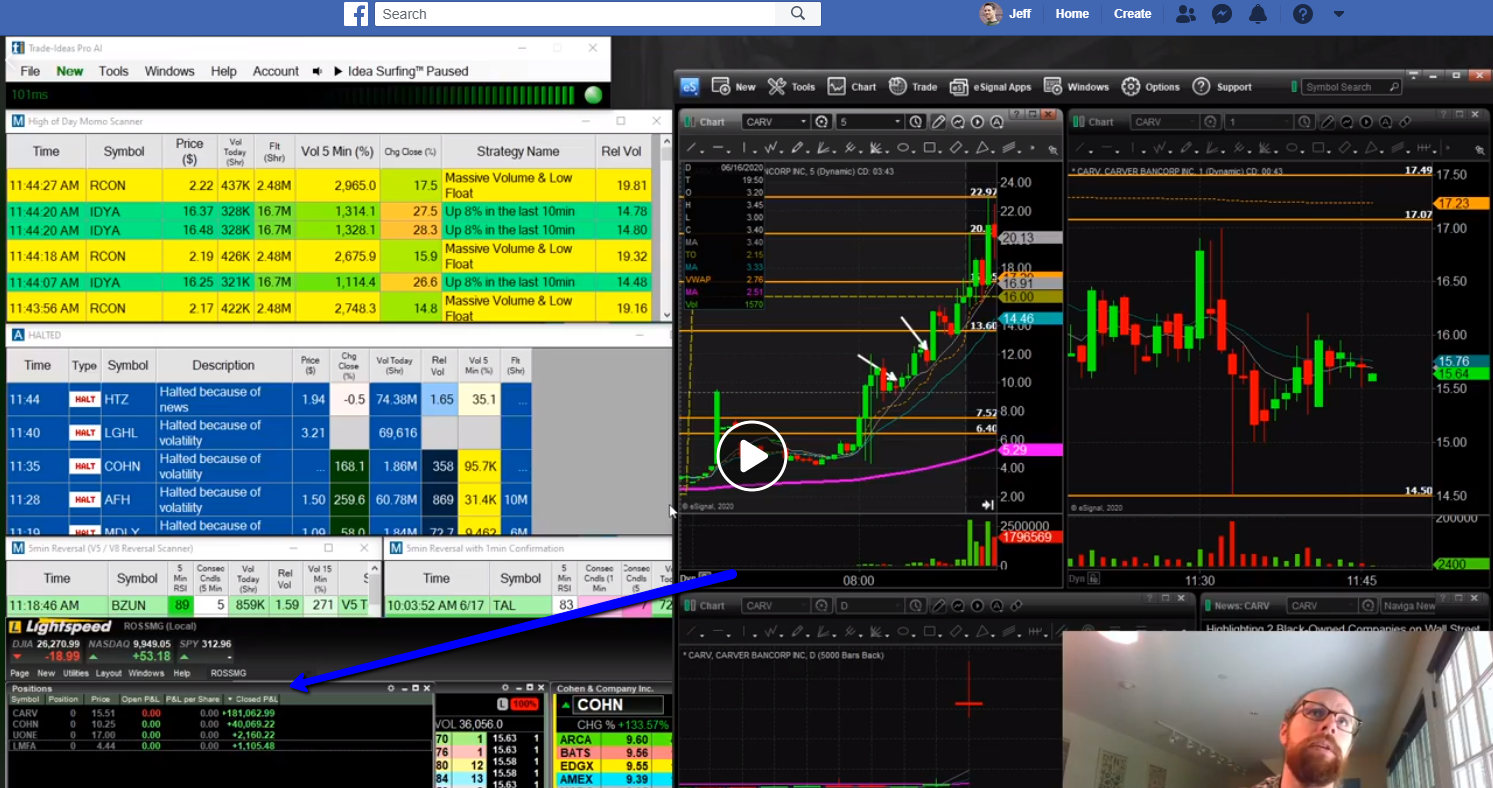Screen dimensions: 1493x788
Task: Expand the interval 5 dropdown in left chart
Action: pos(898,122)
